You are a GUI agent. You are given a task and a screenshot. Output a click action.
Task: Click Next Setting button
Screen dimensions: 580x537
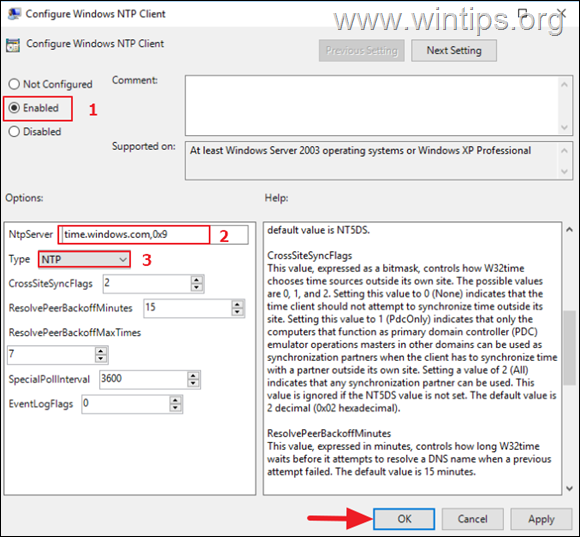(454, 50)
